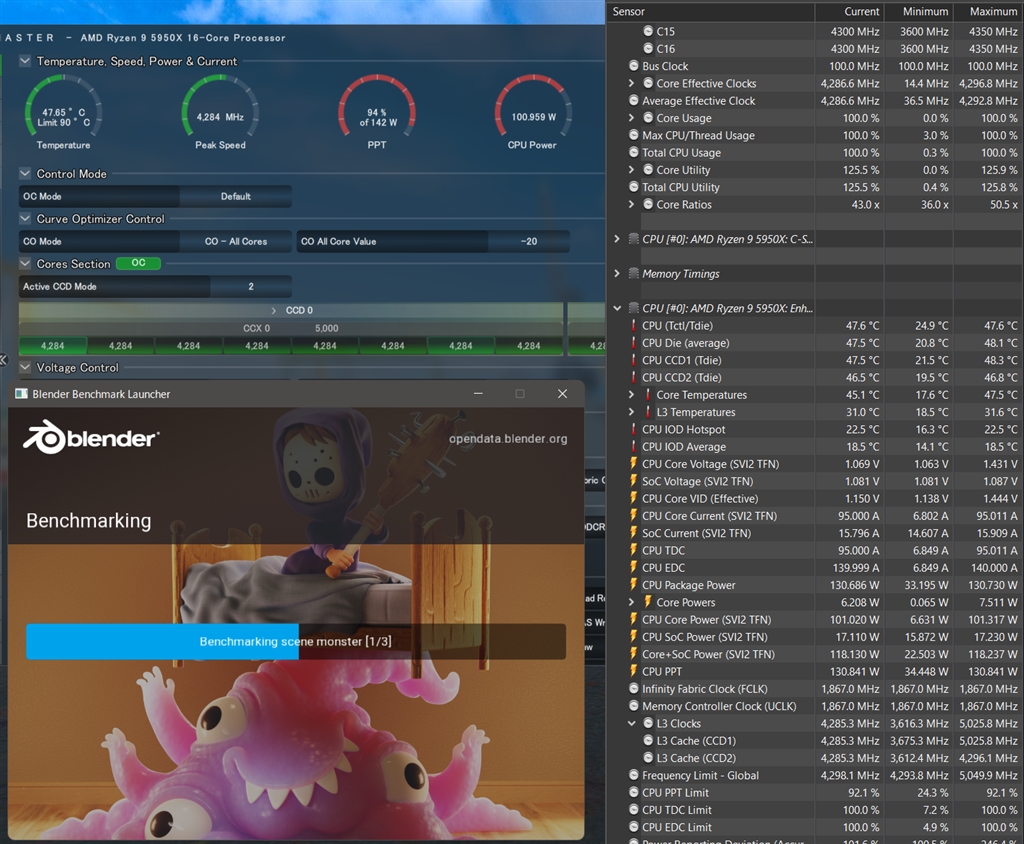The width and height of the screenshot is (1024, 844).
Task: Expand the Core Temperatures group
Action: pos(631,395)
